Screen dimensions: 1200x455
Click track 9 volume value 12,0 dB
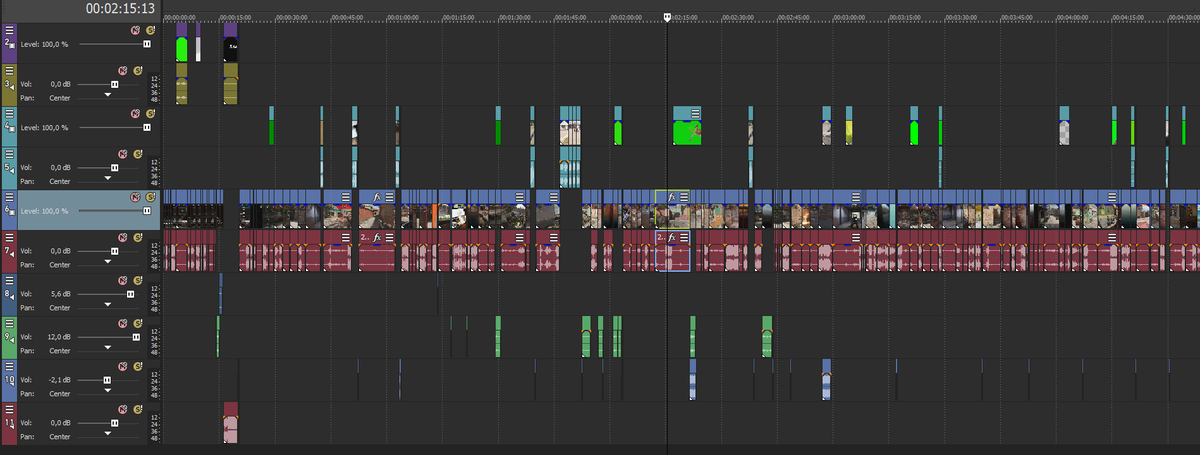[60, 337]
